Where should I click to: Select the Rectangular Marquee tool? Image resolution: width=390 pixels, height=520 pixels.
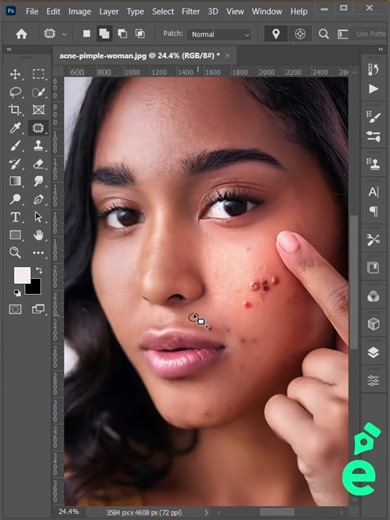click(38, 74)
